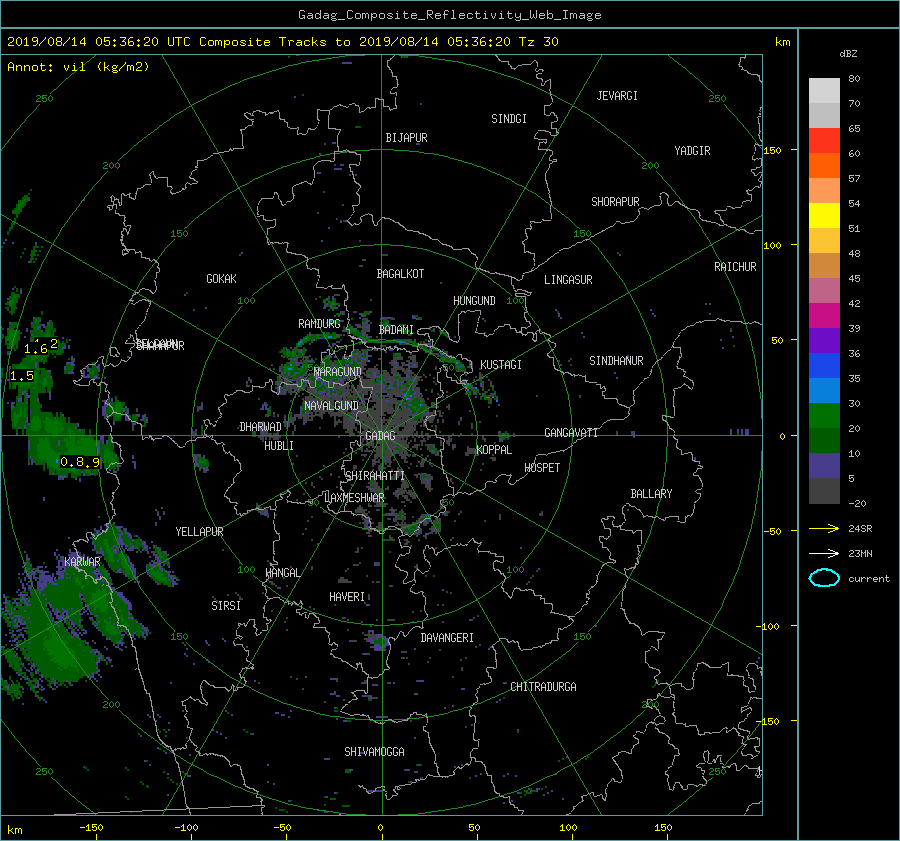The width and height of the screenshot is (900, 841).
Task: Click the -100 km right axis tick
Action: pyautogui.click(x=769, y=626)
